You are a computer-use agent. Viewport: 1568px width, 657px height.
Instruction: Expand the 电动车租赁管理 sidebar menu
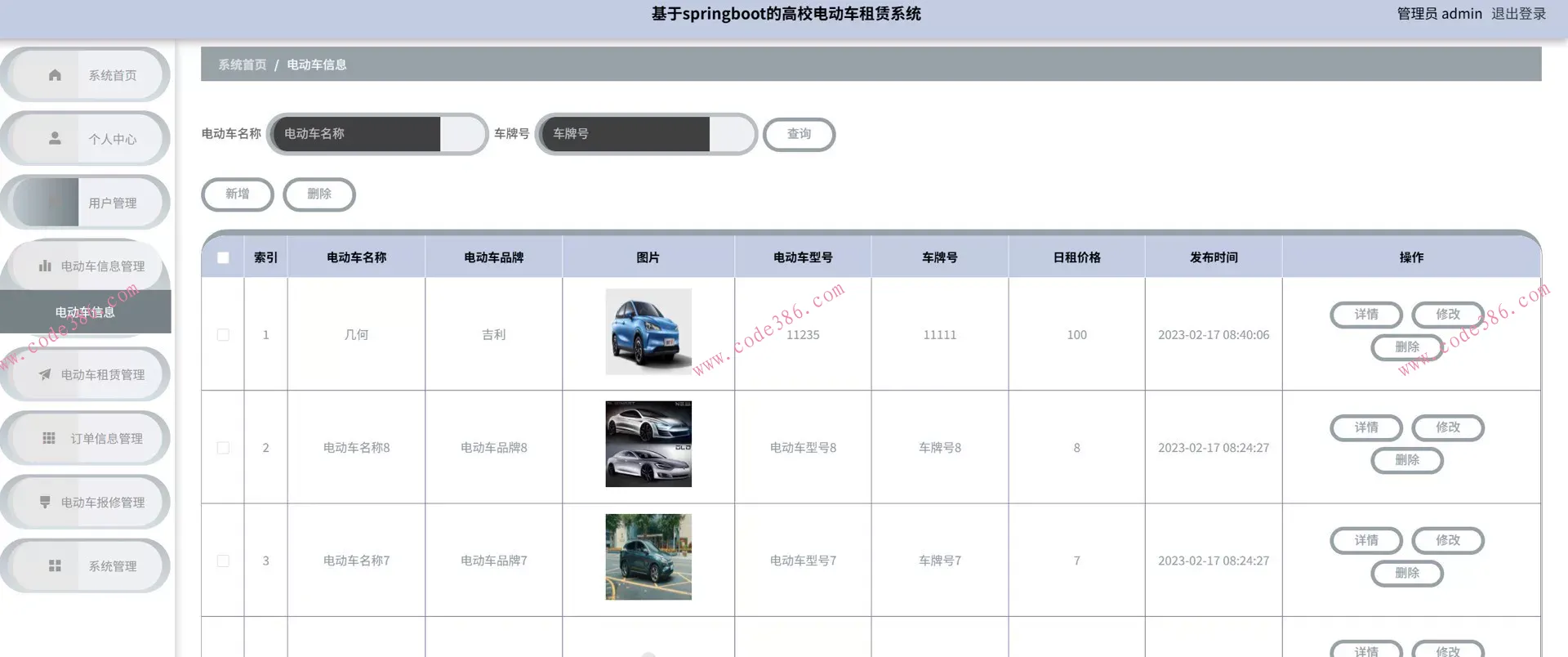[85, 374]
